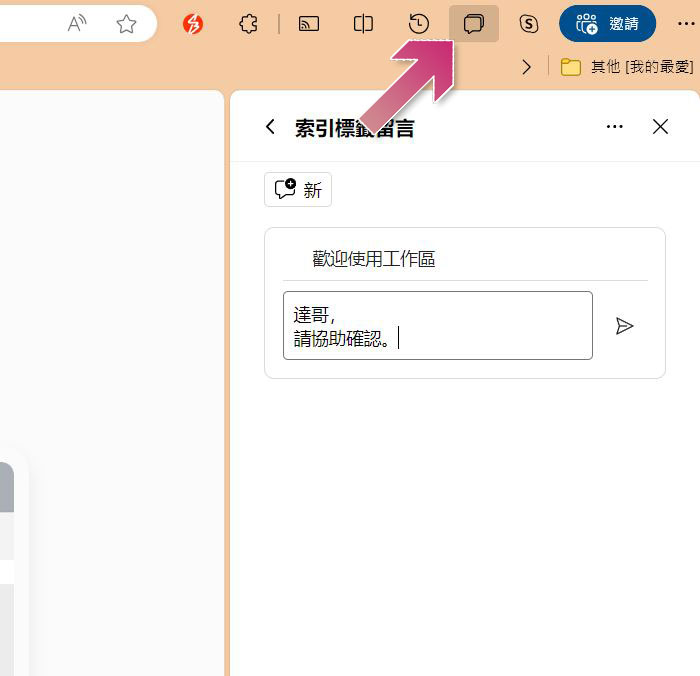Open the 其他 [我的最愛] folder
The height and width of the screenshot is (676, 700).
(x=627, y=67)
